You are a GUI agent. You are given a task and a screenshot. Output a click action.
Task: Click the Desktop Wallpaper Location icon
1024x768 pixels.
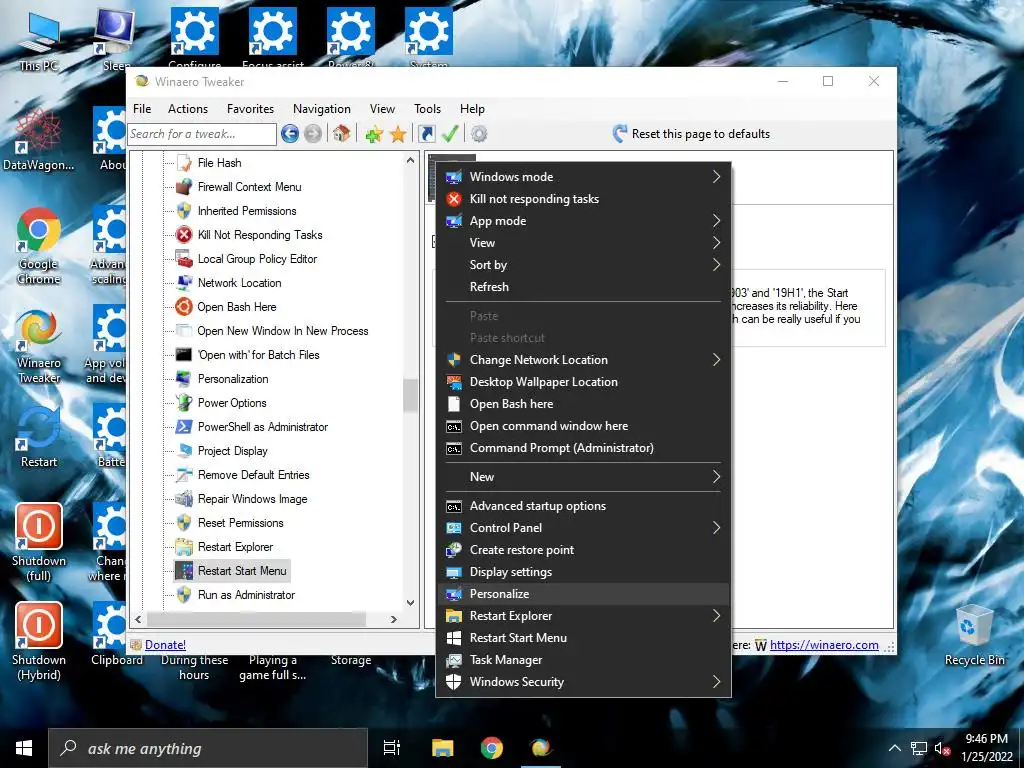click(454, 382)
